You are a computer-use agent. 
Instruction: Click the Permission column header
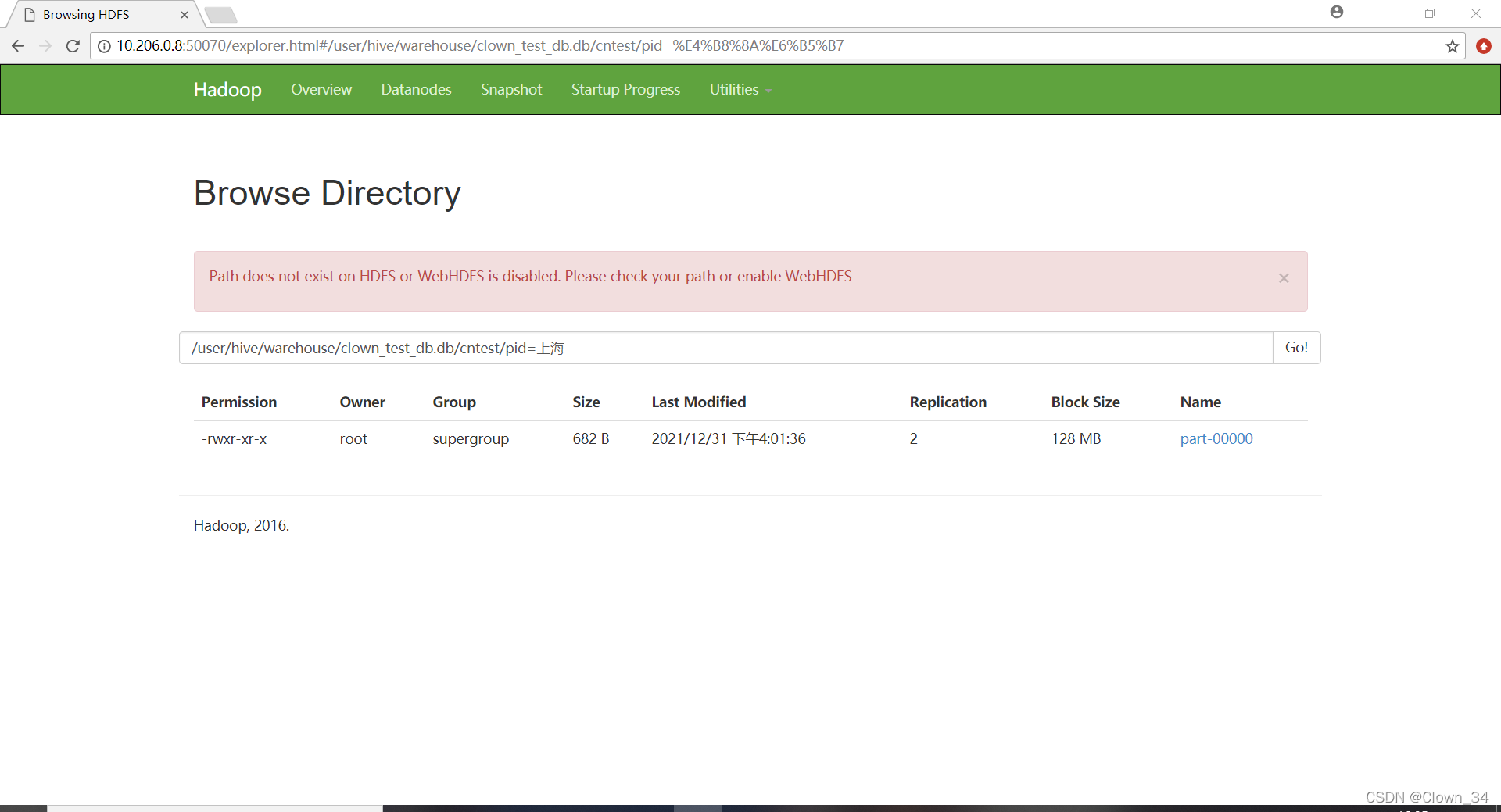coord(239,402)
